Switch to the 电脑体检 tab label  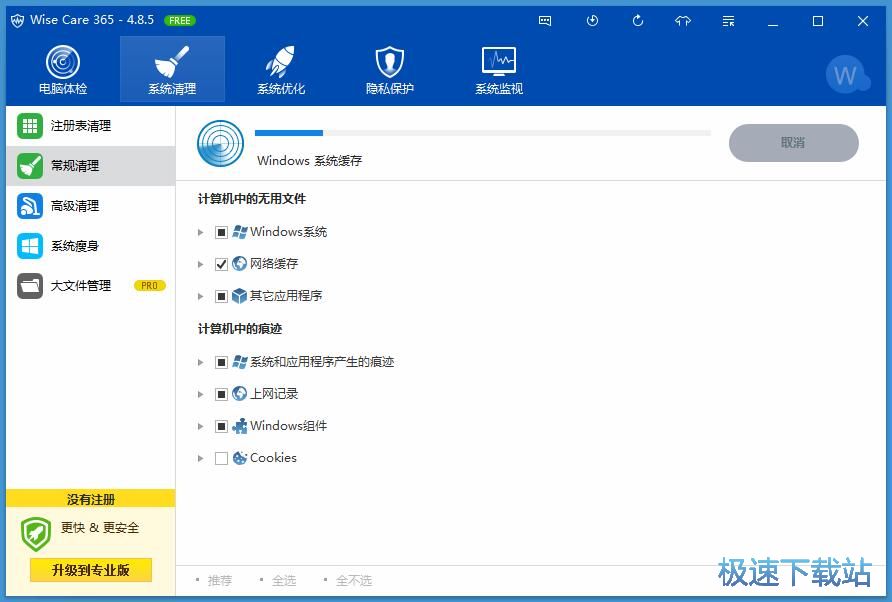point(63,89)
